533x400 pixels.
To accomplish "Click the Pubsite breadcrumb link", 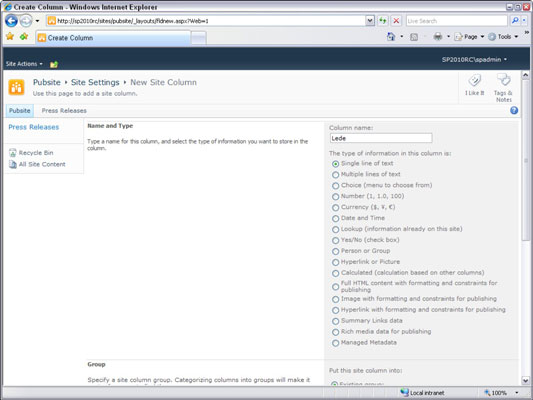I will click(x=47, y=82).
